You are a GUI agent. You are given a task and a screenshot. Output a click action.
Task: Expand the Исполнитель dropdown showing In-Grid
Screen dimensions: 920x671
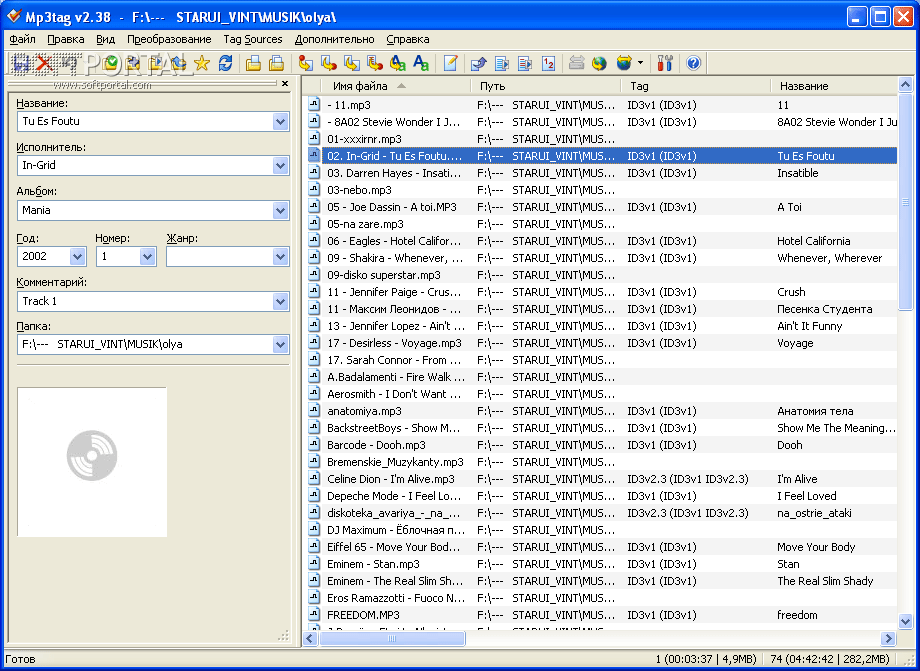coord(280,165)
